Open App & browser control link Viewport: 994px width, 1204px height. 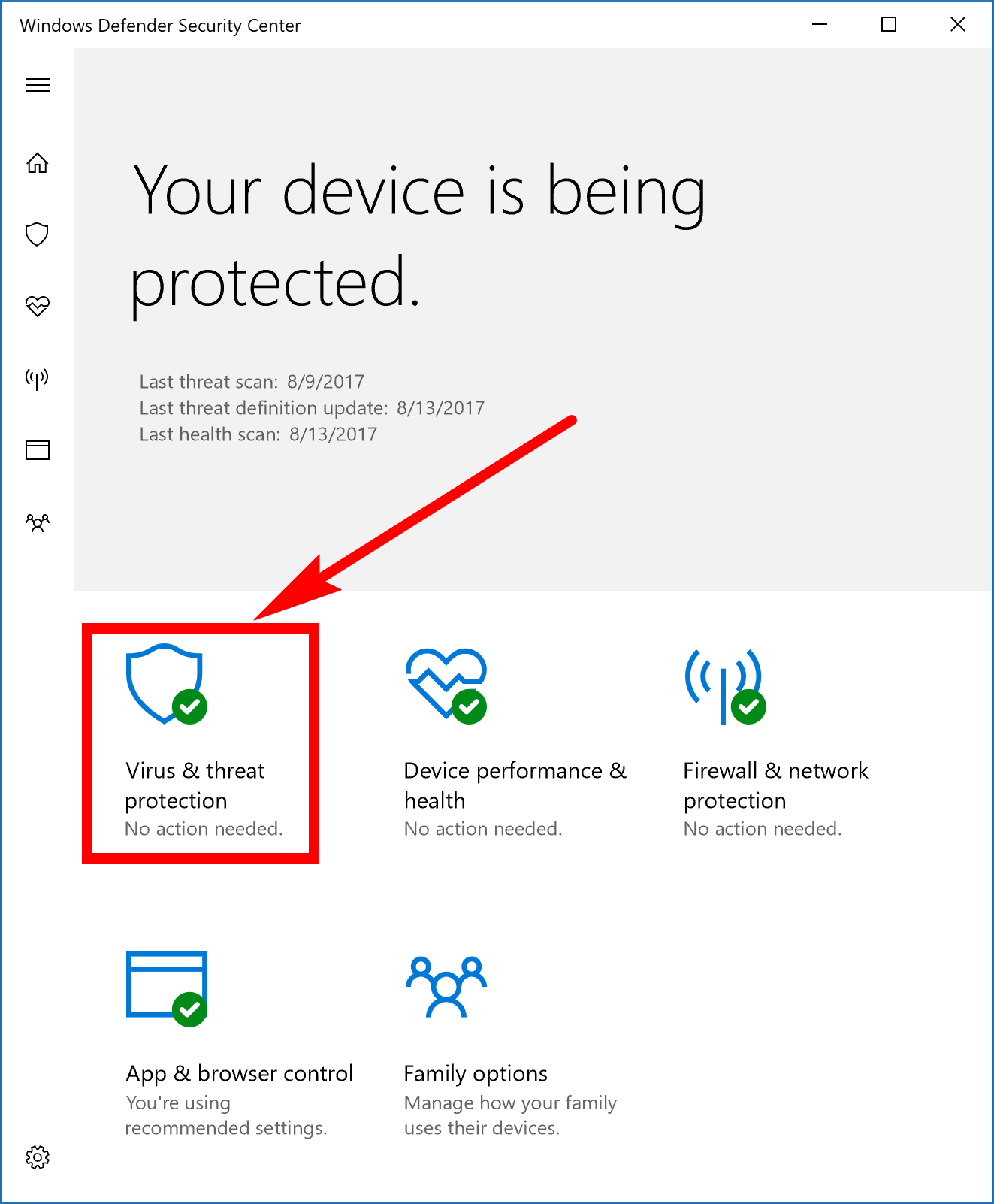click(x=240, y=1073)
